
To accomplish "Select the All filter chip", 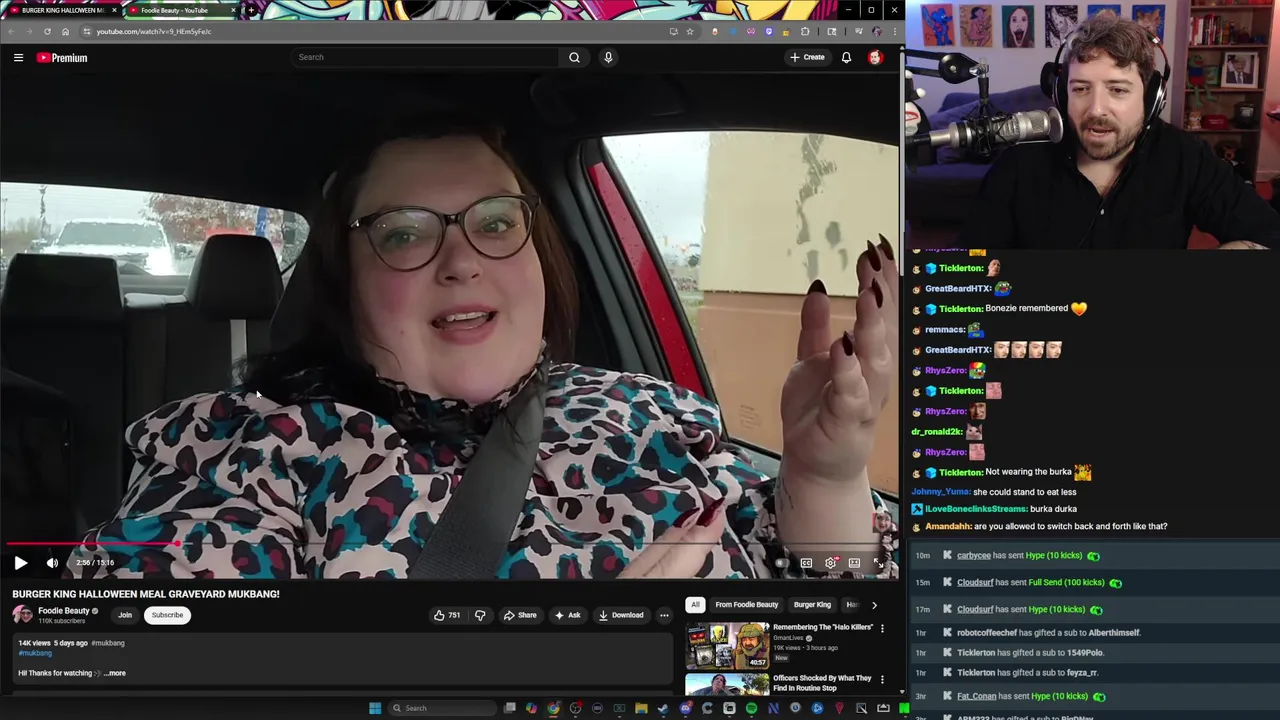I will pyautogui.click(x=695, y=605).
